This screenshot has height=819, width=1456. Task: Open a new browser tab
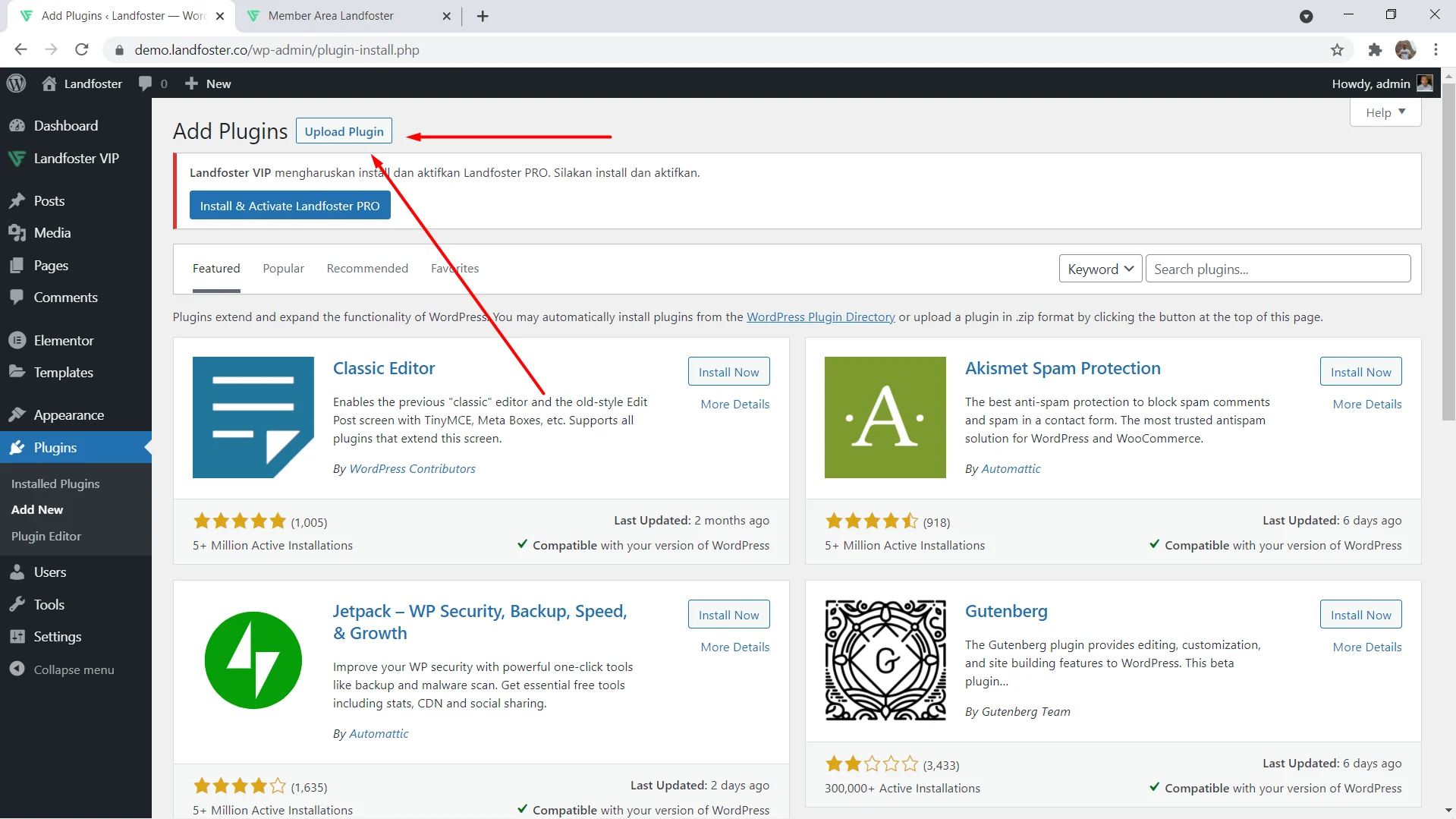[483, 16]
